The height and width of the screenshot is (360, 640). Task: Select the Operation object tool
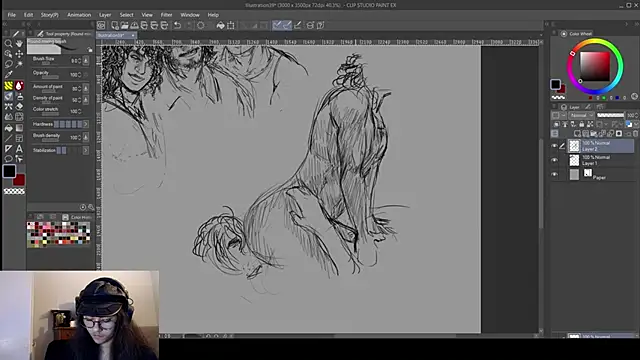point(8,54)
